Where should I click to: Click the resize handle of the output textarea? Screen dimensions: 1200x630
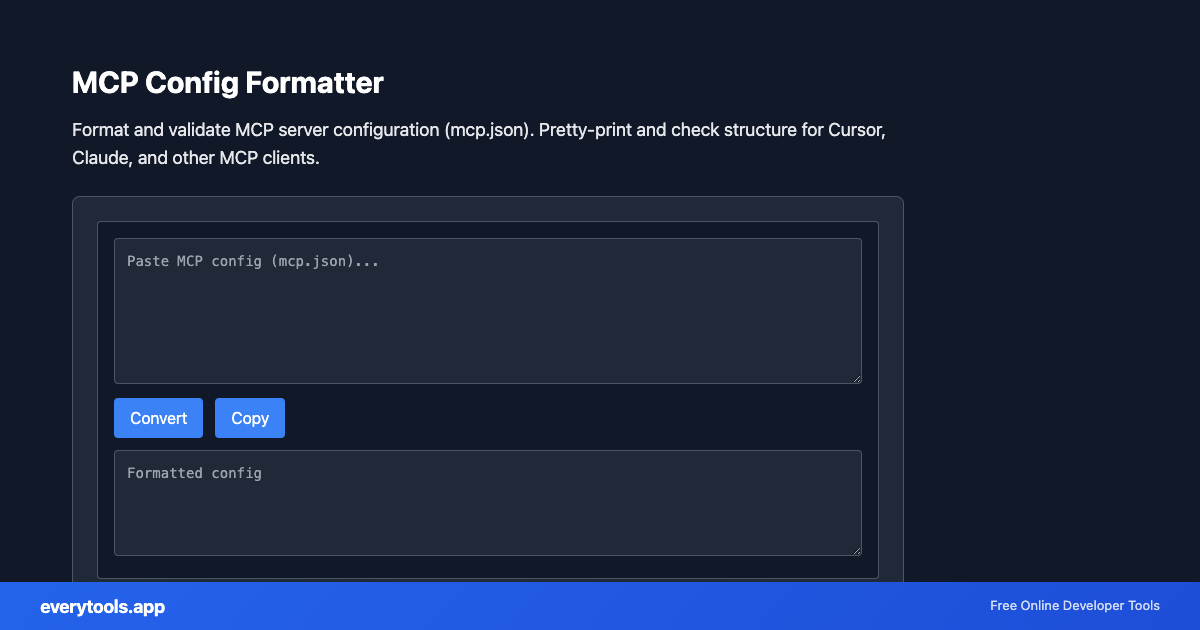click(x=857, y=550)
